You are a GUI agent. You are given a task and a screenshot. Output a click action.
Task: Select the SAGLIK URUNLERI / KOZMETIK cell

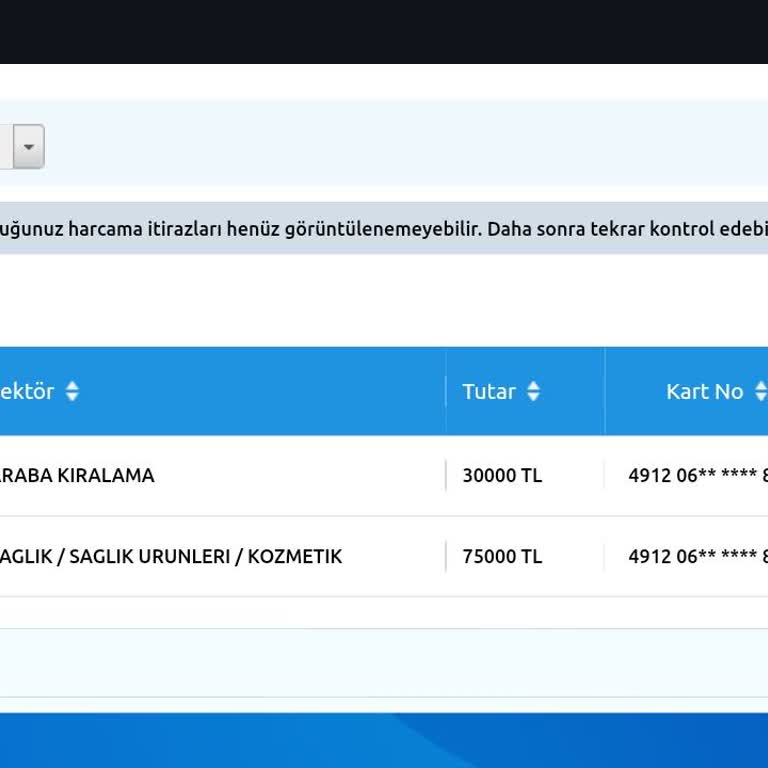click(171, 556)
